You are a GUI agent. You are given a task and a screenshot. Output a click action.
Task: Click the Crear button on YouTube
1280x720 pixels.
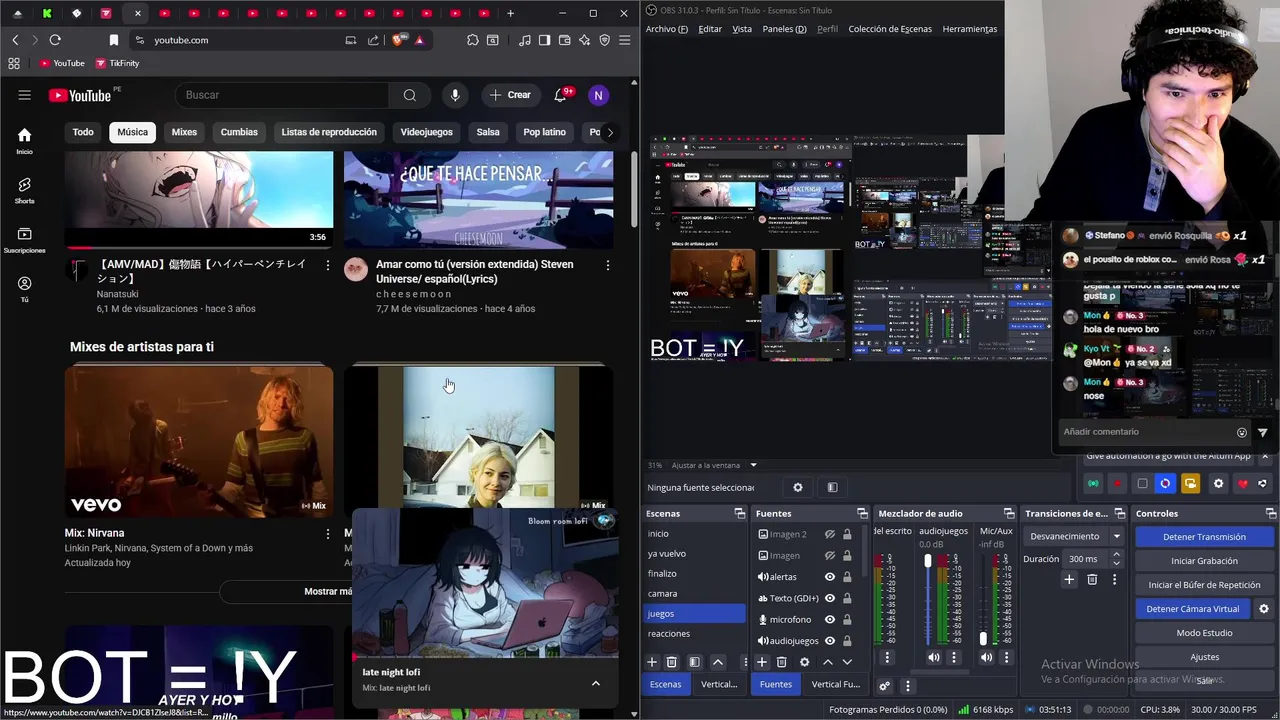(x=510, y=95)
